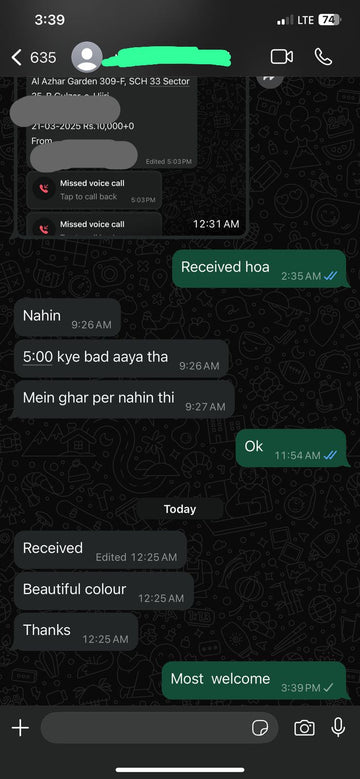Tap the forward arrow beside quoted message
Image resolution: width=360 pixels, height=779 pixels.
point(270,78)
